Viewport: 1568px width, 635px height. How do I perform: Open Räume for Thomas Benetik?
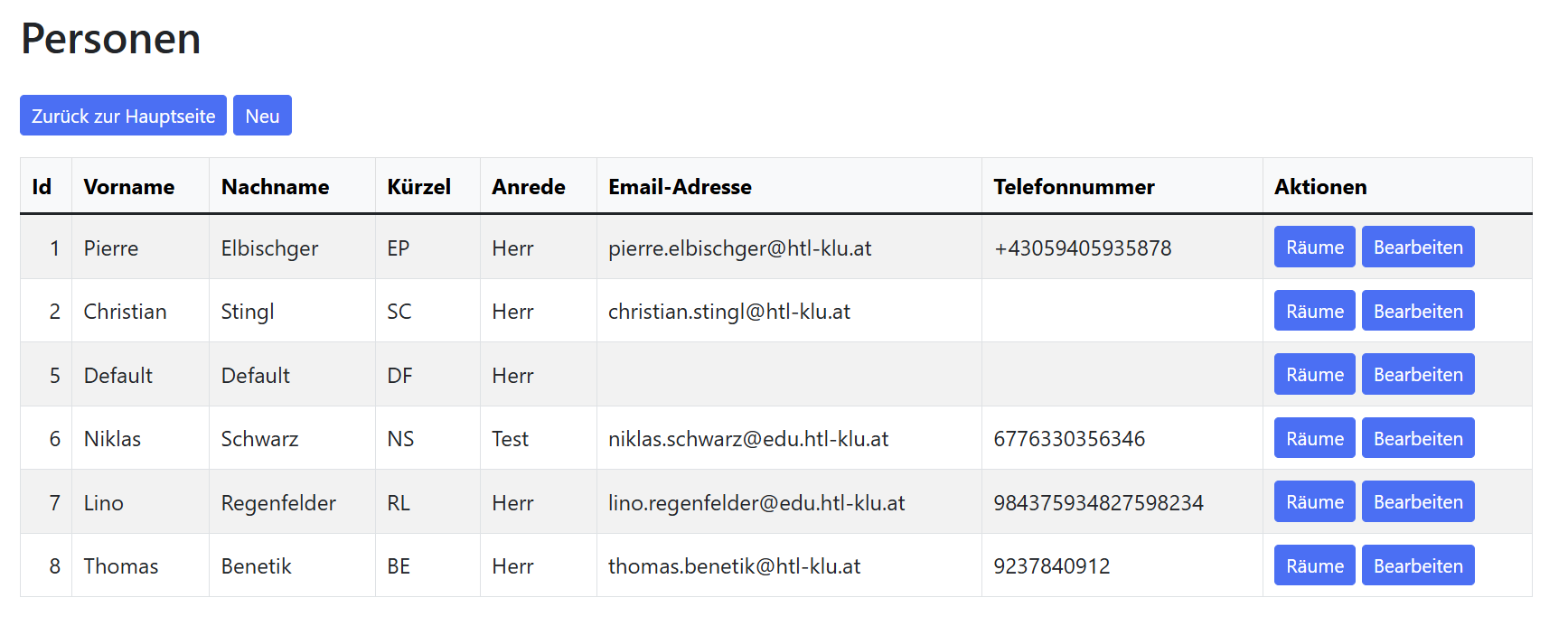(x=1314, y=565)
